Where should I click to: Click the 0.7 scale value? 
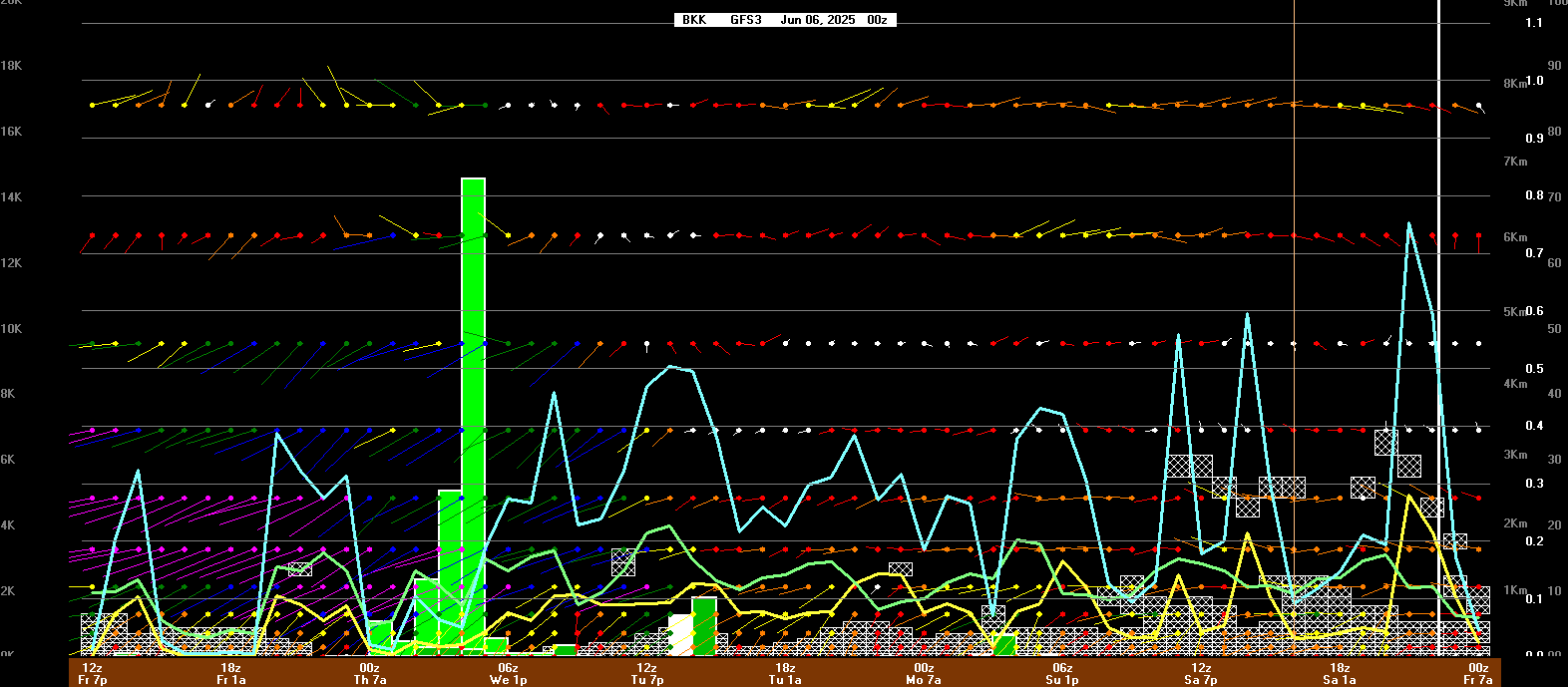(1534, 253)
